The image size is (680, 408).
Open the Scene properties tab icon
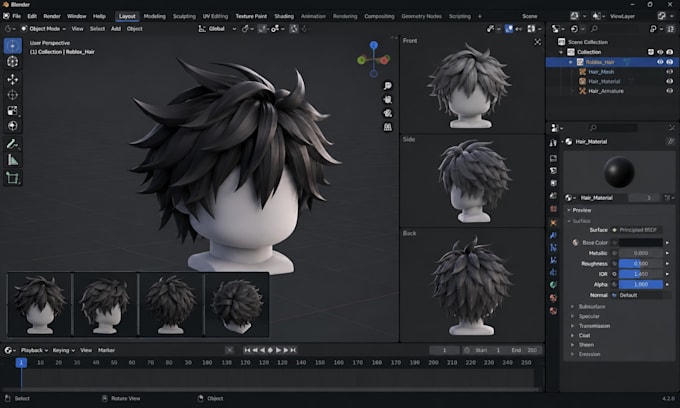553,196
